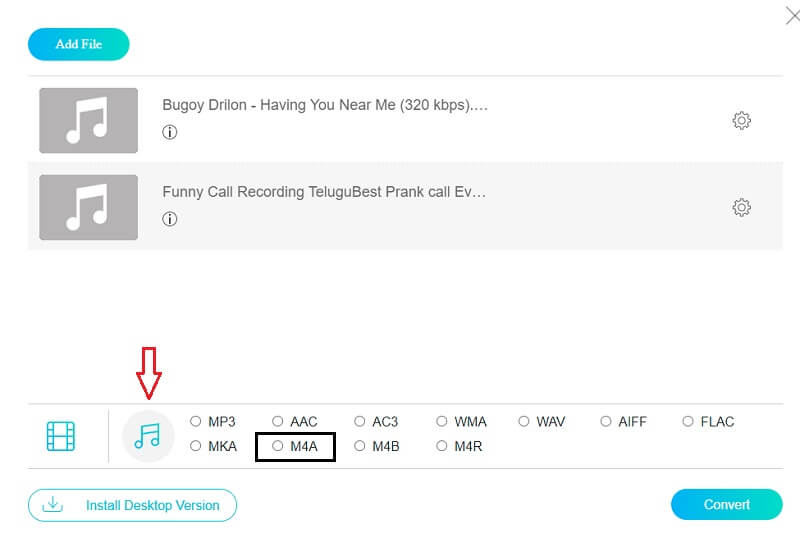Viewport: 800px width, 547px height.
Task: Select the M4R ringtone format
Action: [442, 447]
